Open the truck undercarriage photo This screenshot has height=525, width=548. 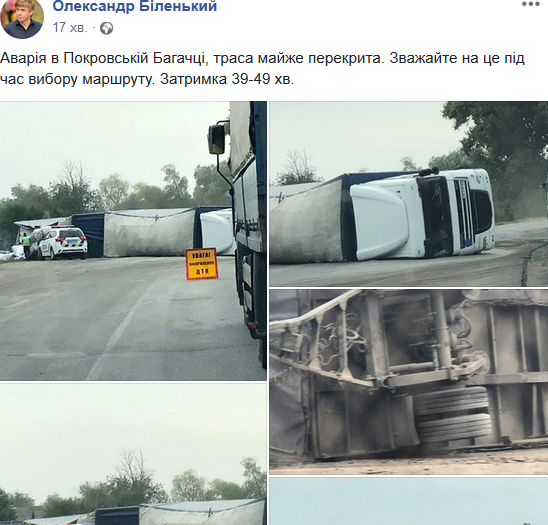tap(409, 382)
